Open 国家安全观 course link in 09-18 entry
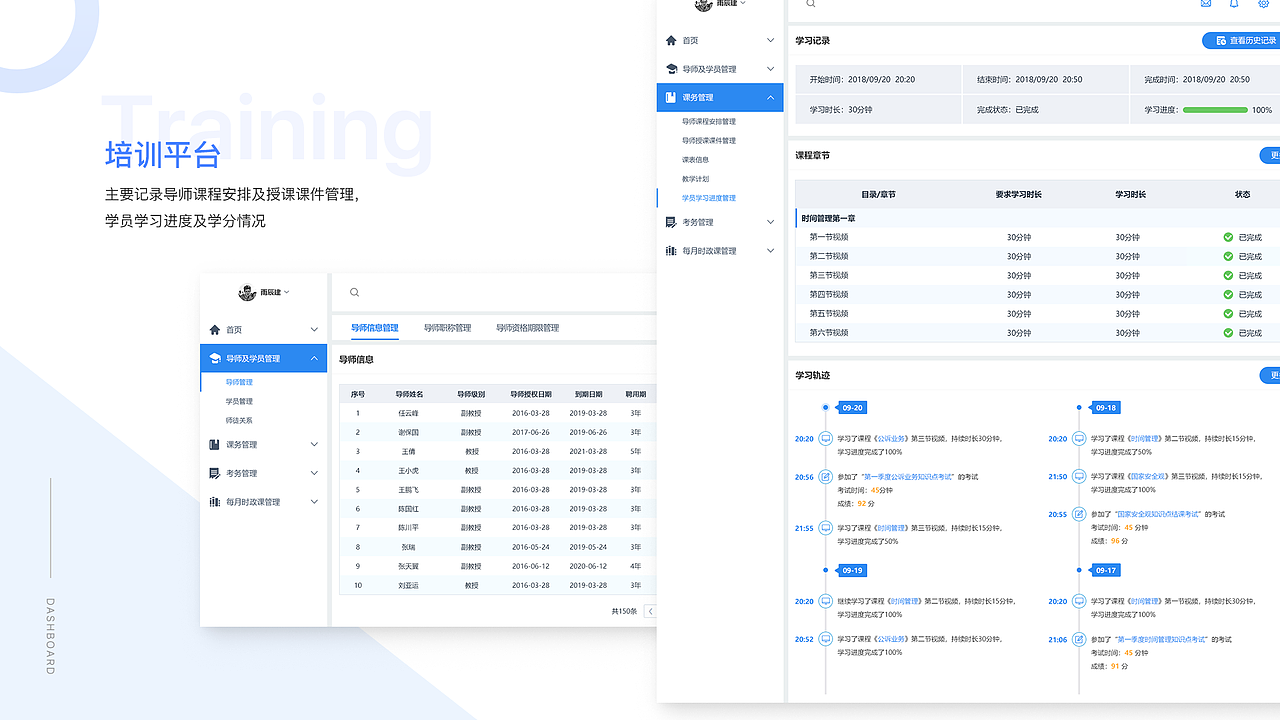Viewport: 1280px width, 720px height. point(1147,477)
